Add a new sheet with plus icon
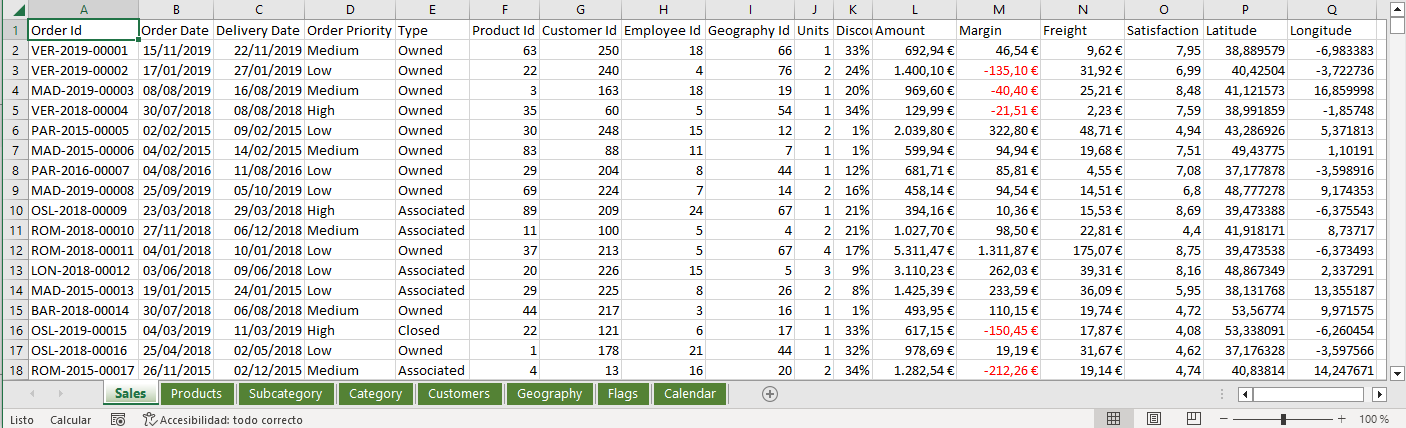Viewport: 1406px width, 428px height. (x=769, y=394)
